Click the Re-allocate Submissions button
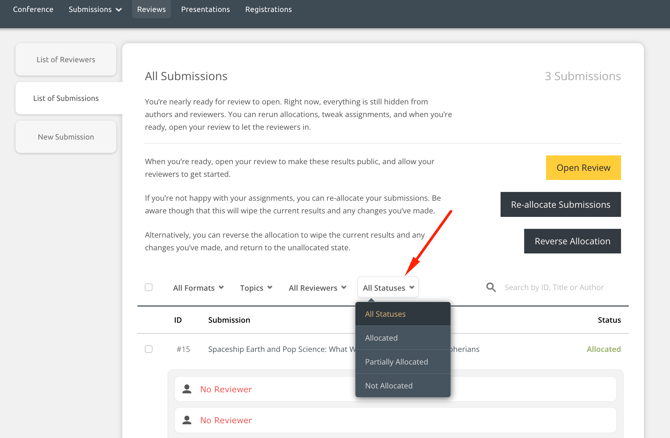670x438 pixels. (560, 205)
